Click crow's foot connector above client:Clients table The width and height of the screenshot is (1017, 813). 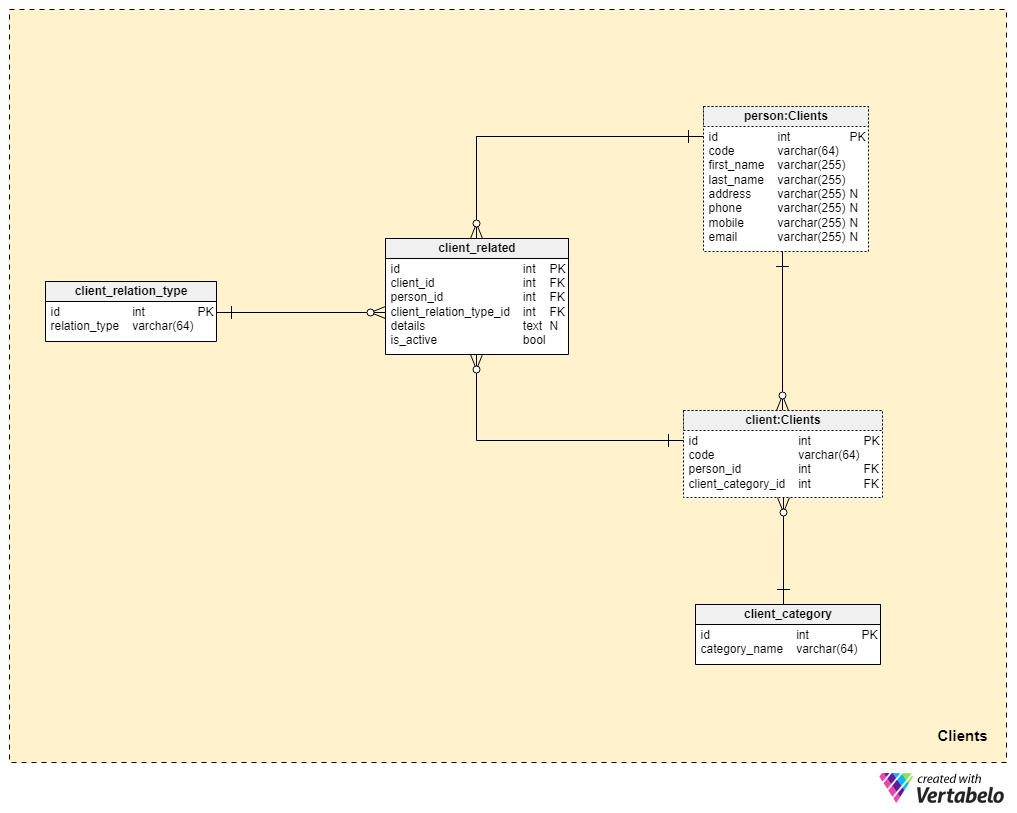coord(782,401)
